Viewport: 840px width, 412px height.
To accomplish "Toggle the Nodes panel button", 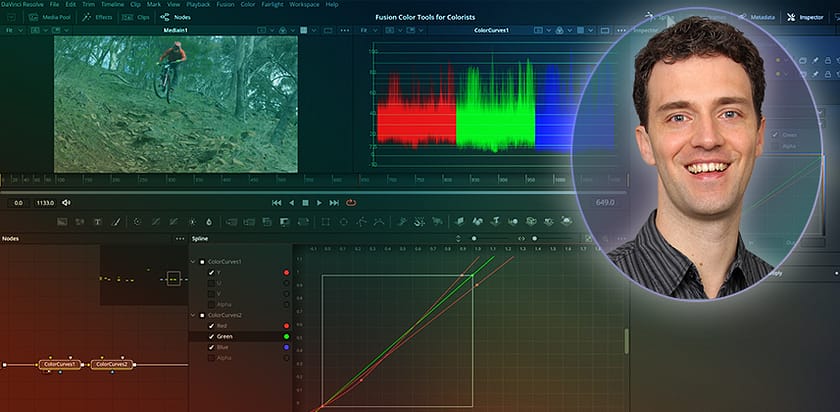I will [x=175, y=17].
